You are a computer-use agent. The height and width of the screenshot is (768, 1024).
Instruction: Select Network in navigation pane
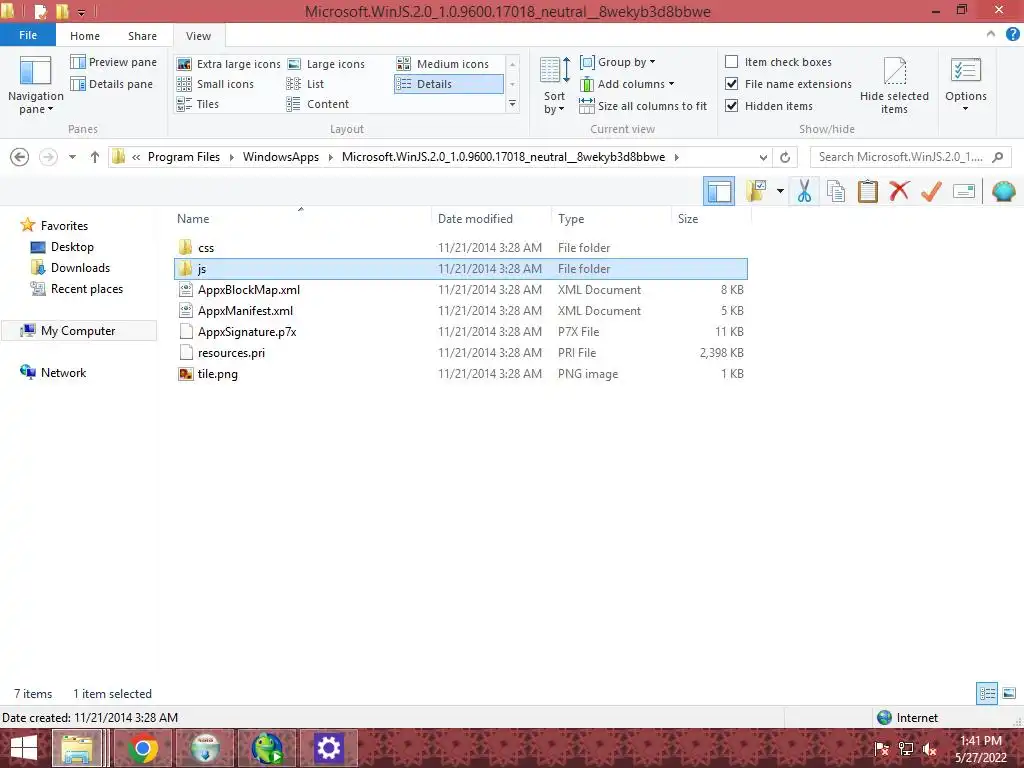point(53,372)
